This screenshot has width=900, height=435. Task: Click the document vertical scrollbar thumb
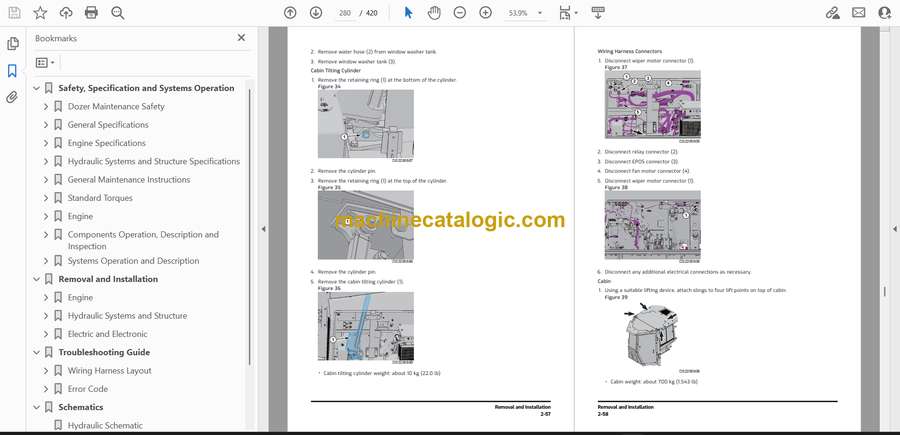pyautogui.click(x=885, y=292)
